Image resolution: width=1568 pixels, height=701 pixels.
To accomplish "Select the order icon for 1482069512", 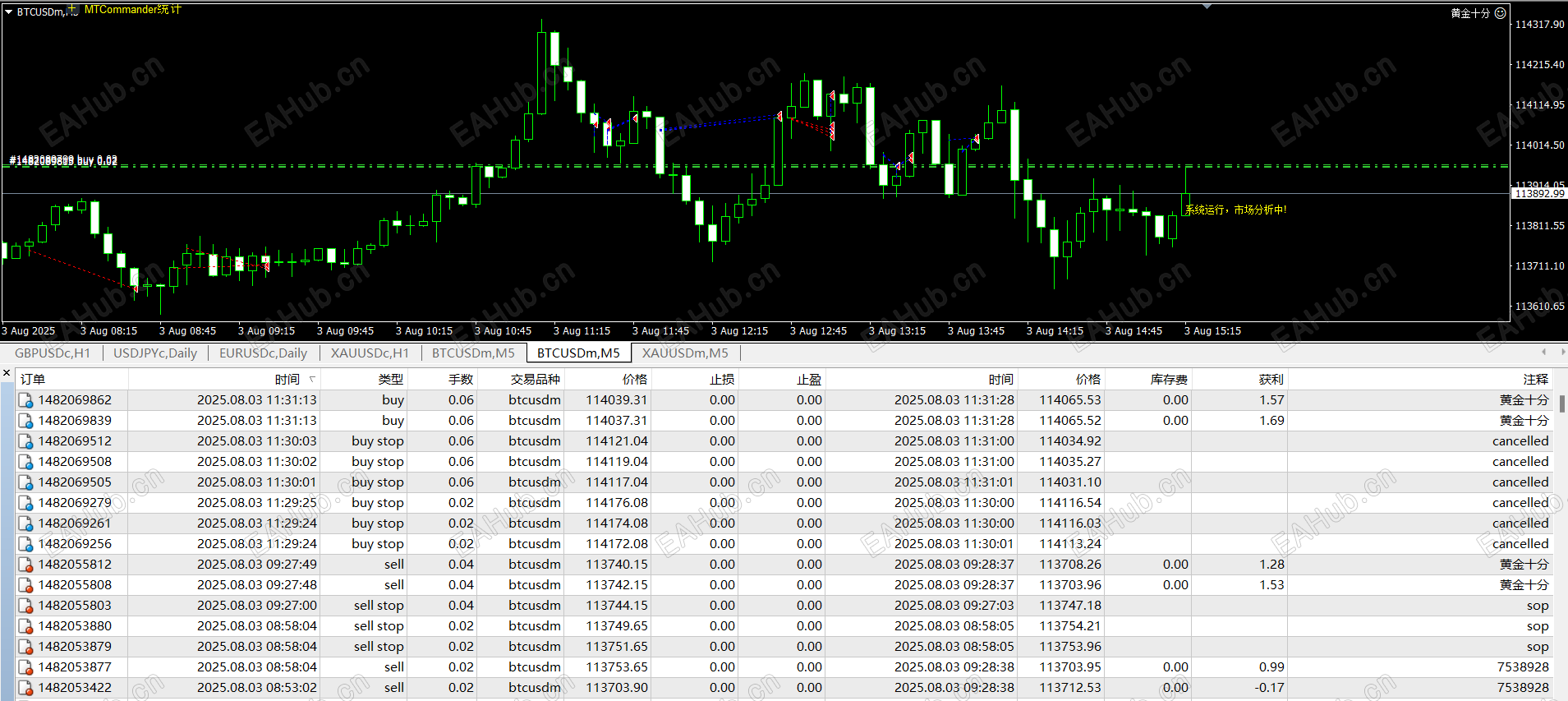I will [x=25, y=441].
